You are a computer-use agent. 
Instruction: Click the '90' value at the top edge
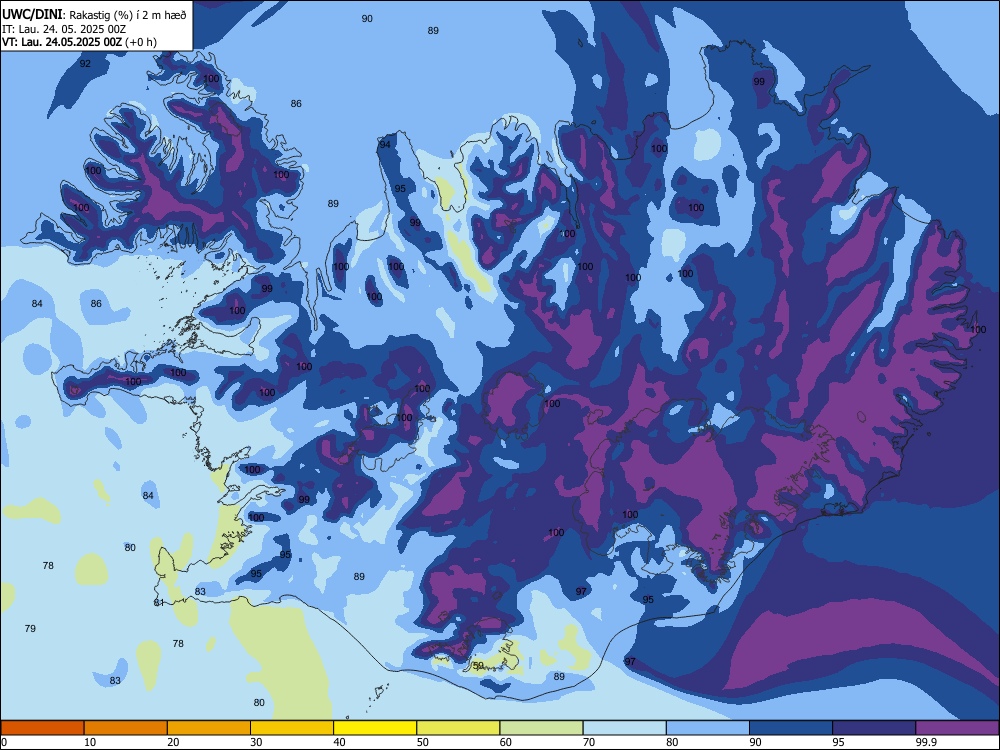(367, 18)
